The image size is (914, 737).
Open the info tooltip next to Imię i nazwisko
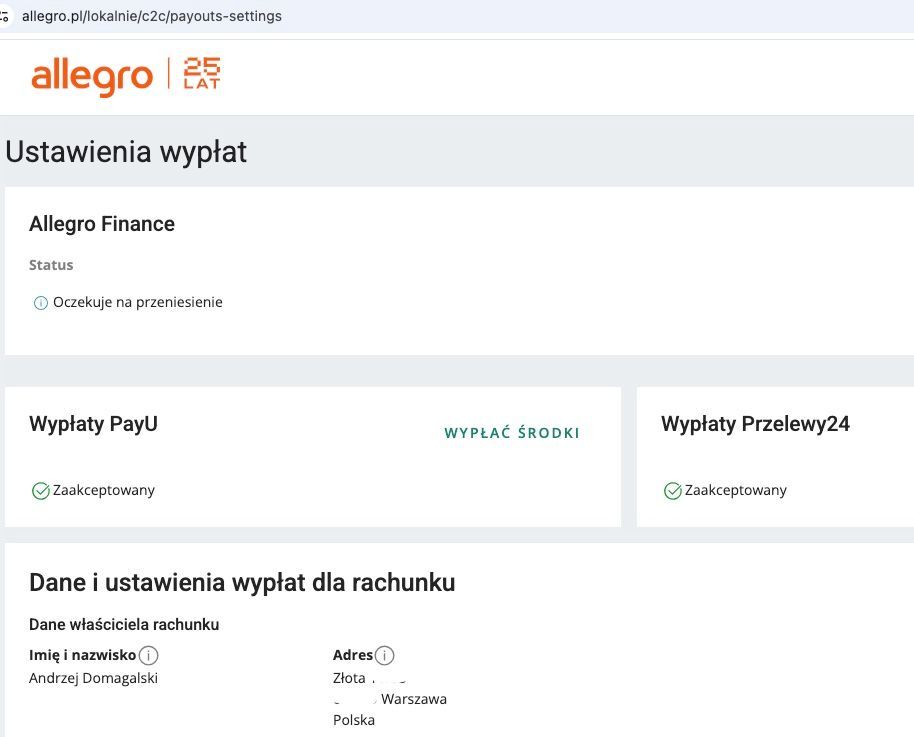tap(149, 656)
